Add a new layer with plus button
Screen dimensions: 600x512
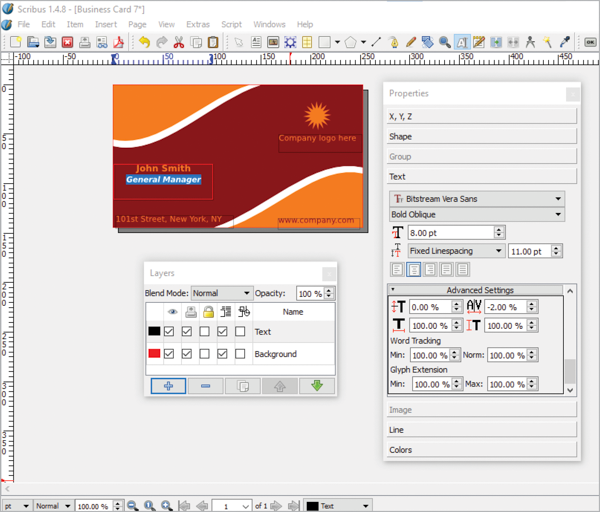(x=168, y=386)
